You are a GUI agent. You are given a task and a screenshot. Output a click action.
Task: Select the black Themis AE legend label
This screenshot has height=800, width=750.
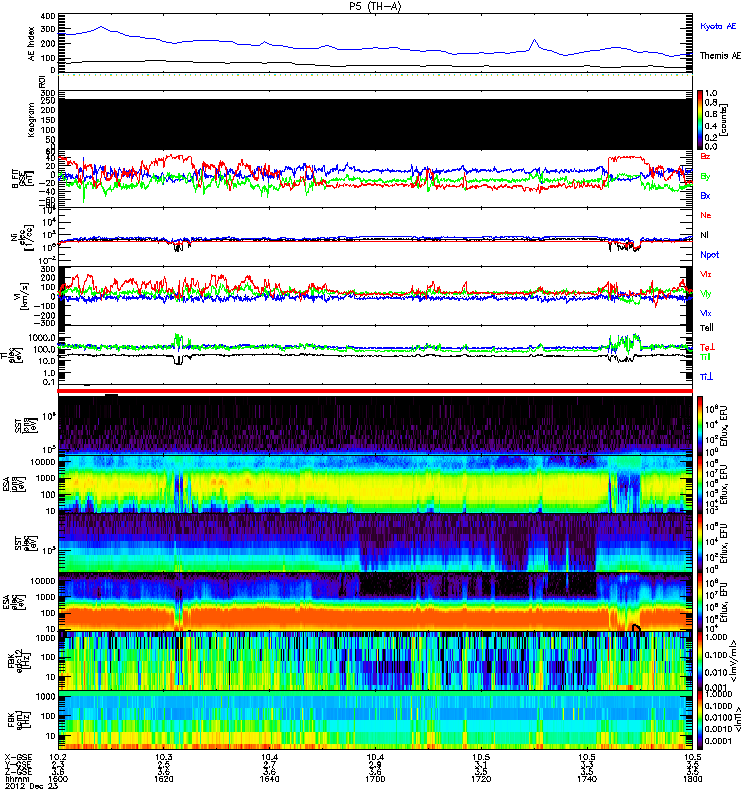point(720,56)
